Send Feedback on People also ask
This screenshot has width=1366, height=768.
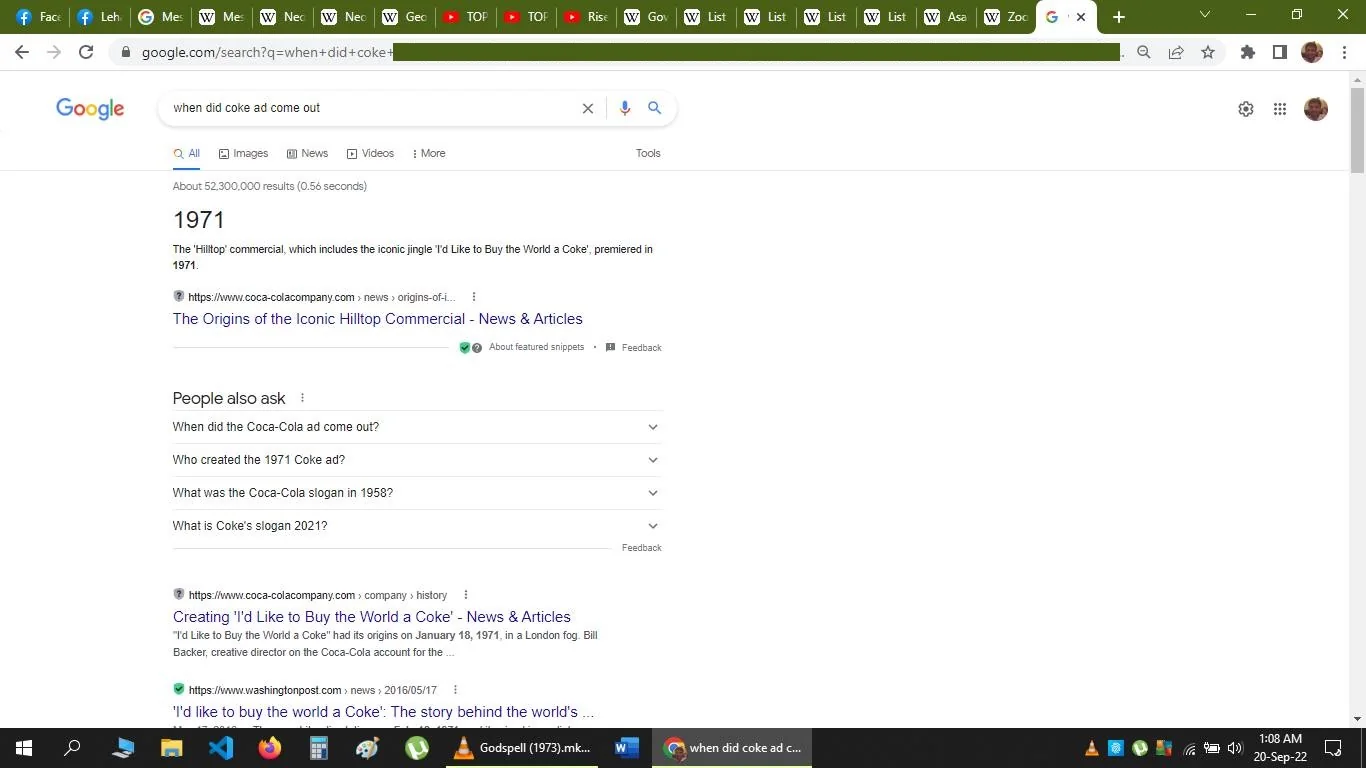point(642,548)
